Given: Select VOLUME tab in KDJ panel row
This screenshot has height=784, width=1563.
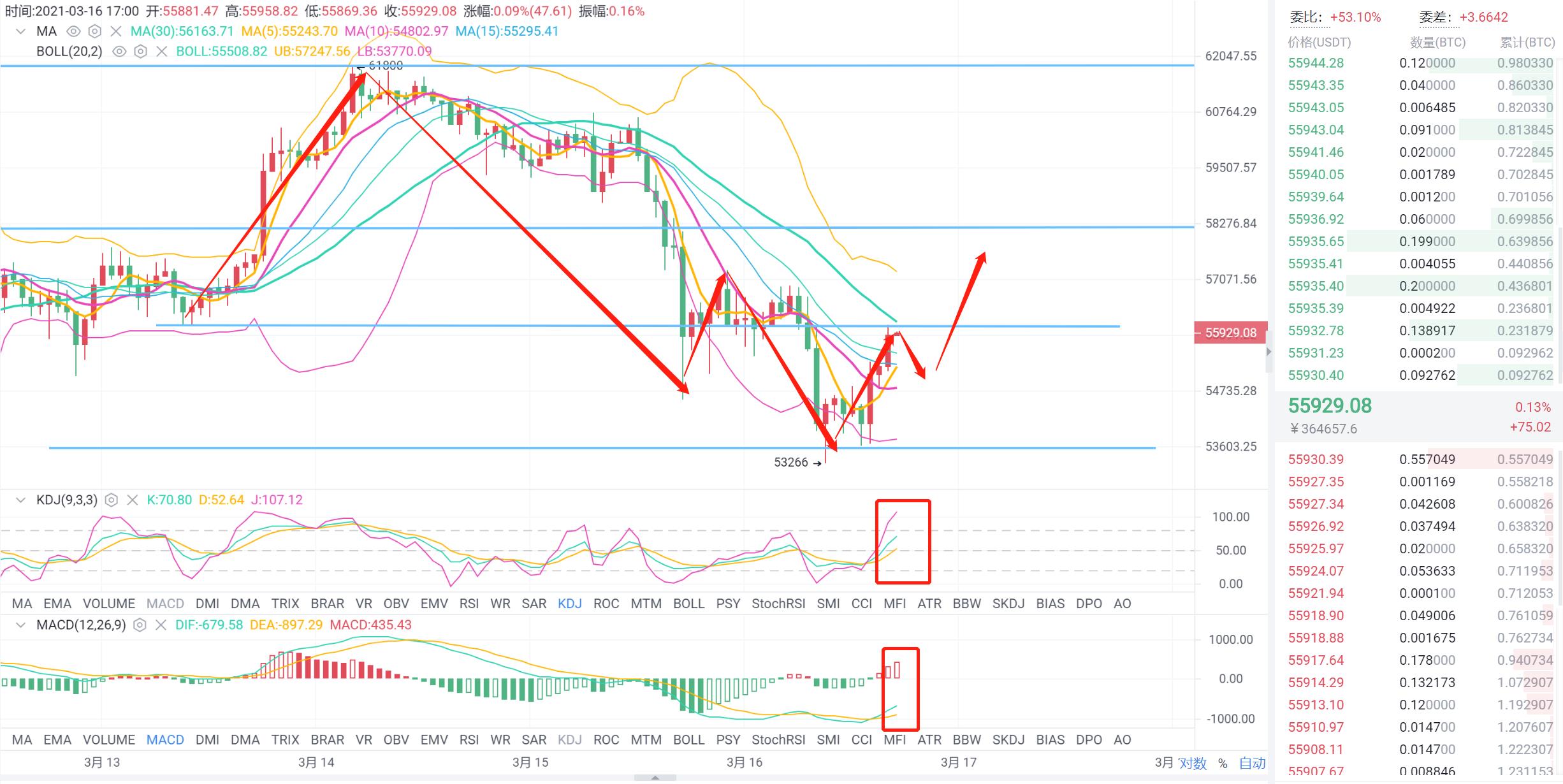Looking at the screenshot, I should [x=109, y=604].
